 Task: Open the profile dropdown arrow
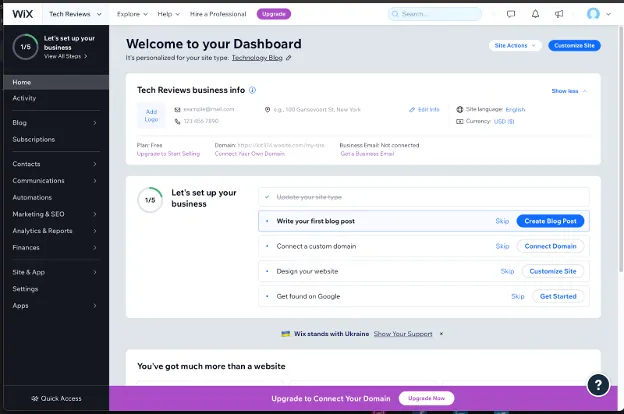(x=608, y=14)
